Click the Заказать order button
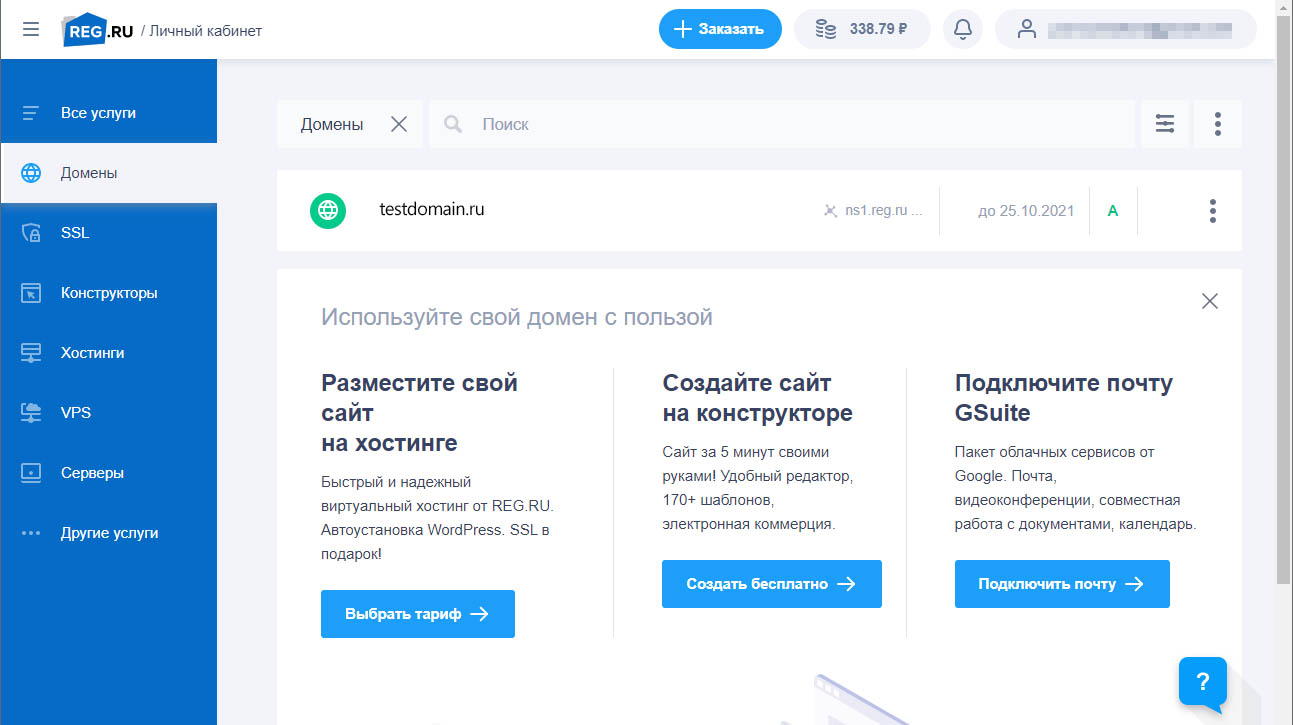This screenshot has width=1293, height=725. tap(720, 29)
